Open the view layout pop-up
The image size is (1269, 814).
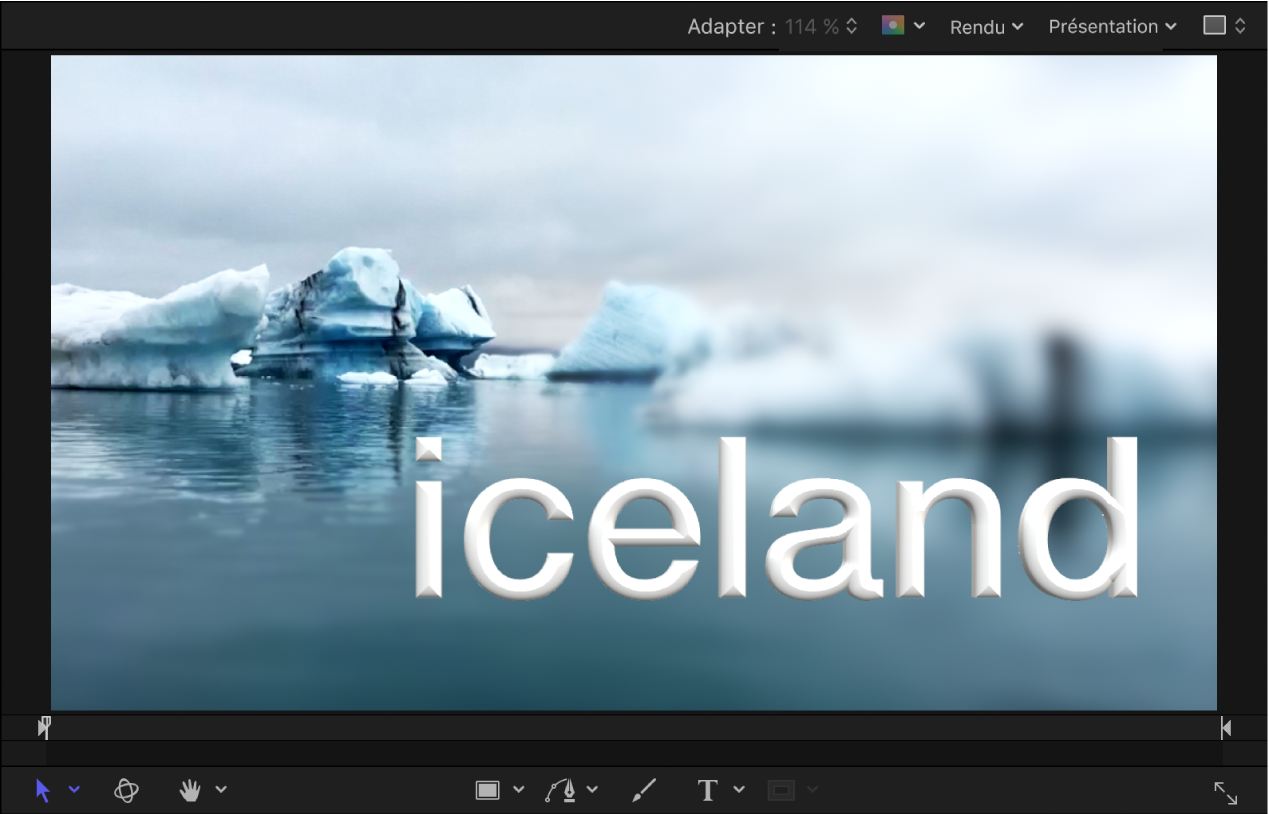pyautogui.click(x=1224, y=26)
